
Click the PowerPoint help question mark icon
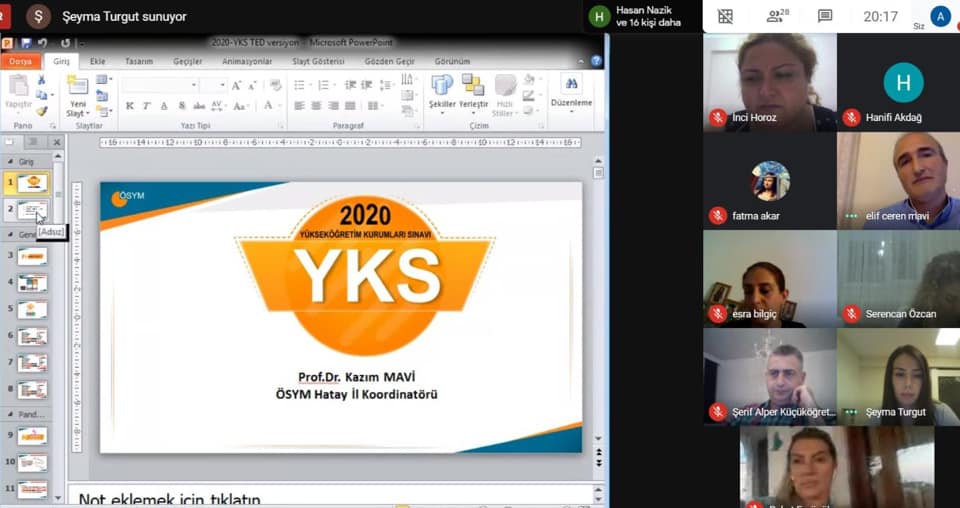[x=596, y=61]
